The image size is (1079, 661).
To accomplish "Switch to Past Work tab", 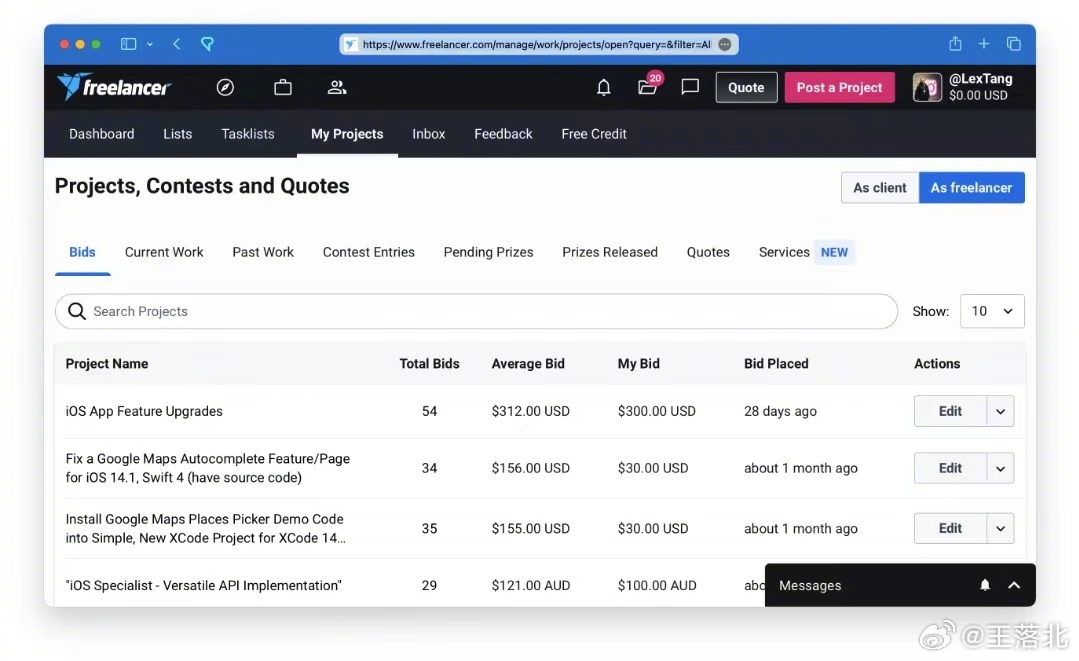I will tap(263, 252).
